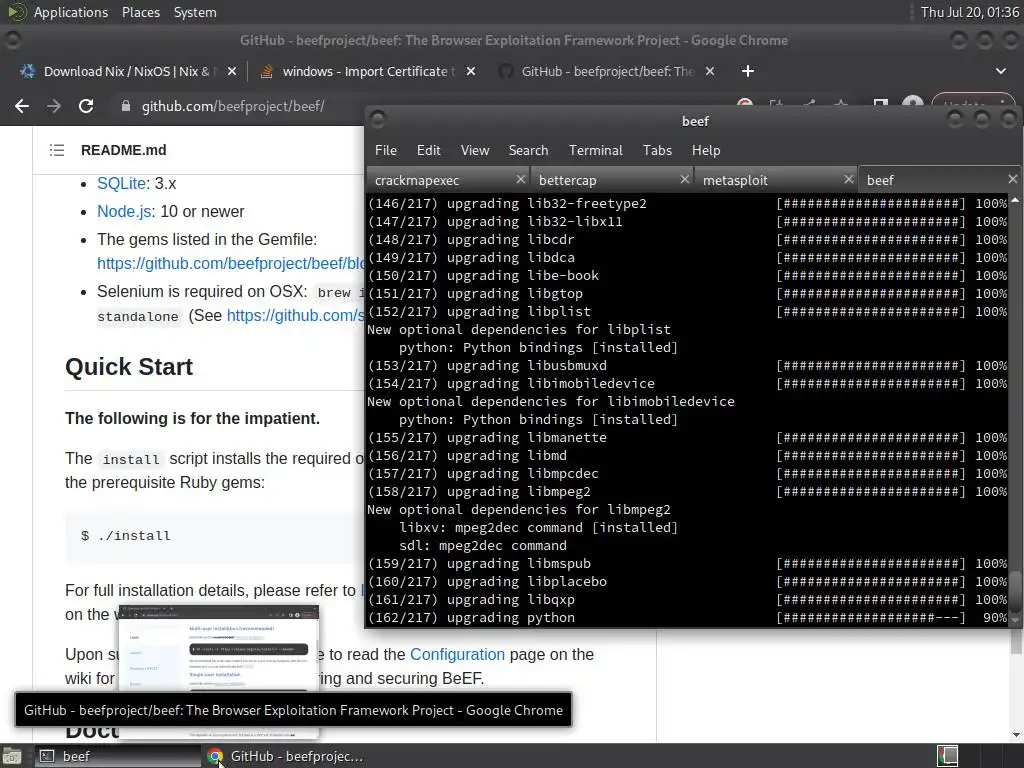Open a new Chrome tab

coord(748,71)
